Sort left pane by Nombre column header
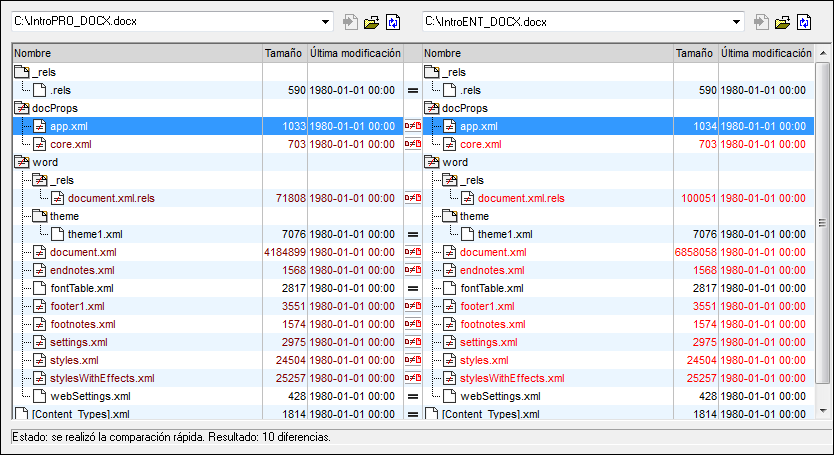Image resolution: width=834 pixels, height=455 pixels. pyautogui.click(x=136, y=52)
